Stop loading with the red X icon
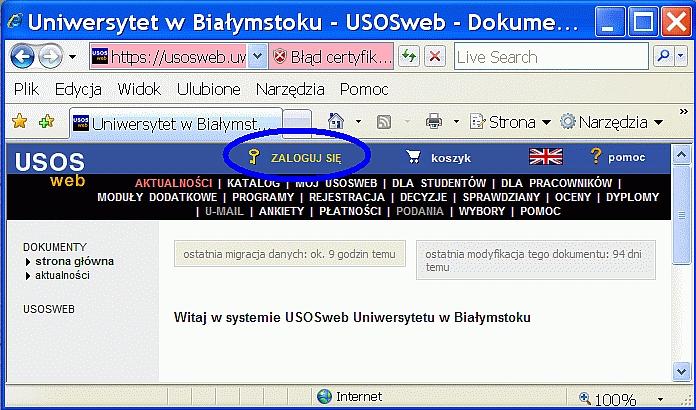This screenshot has width=696, height=410. point(435,56)
